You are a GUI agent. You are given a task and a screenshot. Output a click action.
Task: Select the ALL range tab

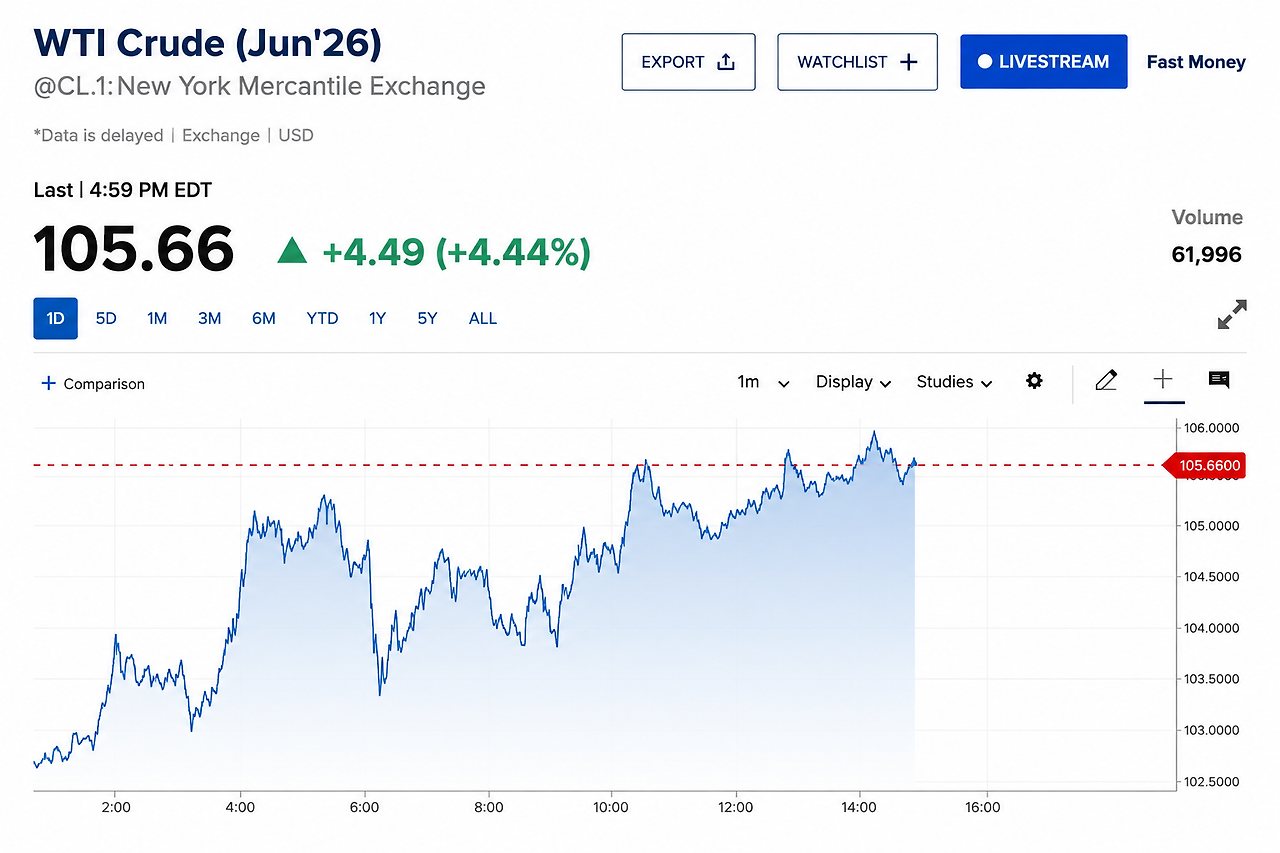click(x=483, y=318)
